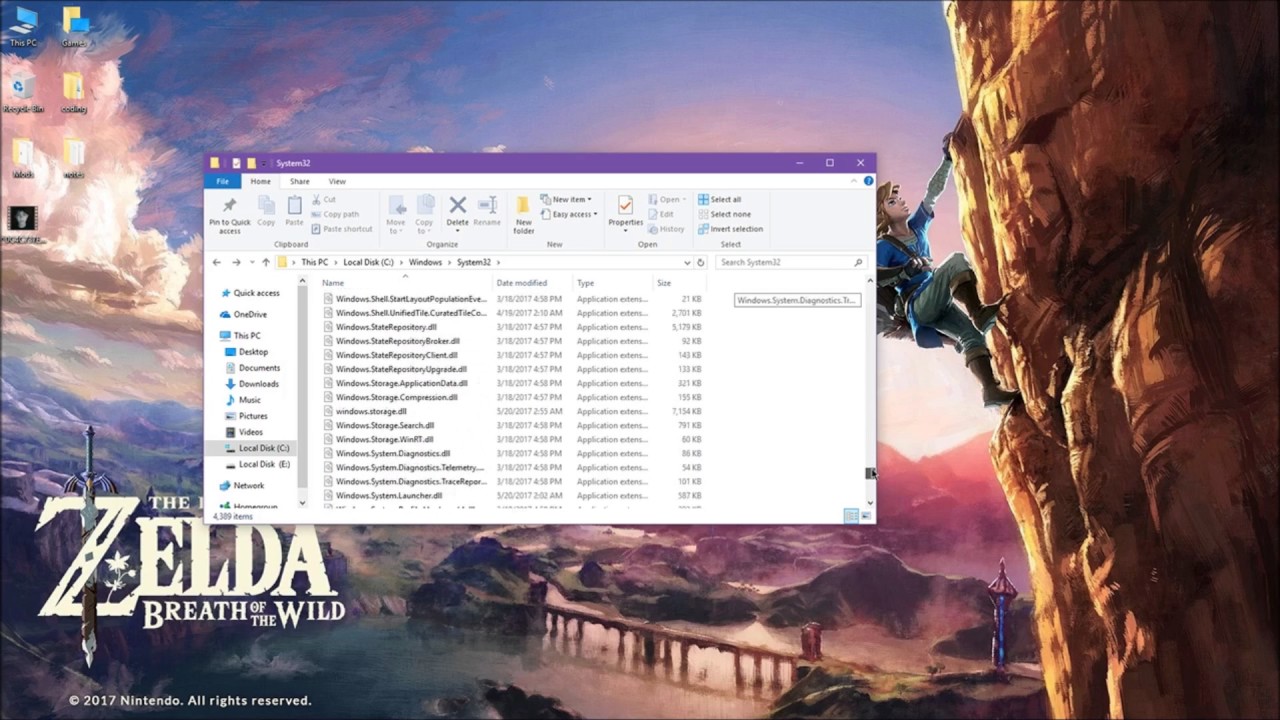1280x720 pixels.
Task: Click the navigation pane scroll down arrow
Action: click(x=303, y=502)
